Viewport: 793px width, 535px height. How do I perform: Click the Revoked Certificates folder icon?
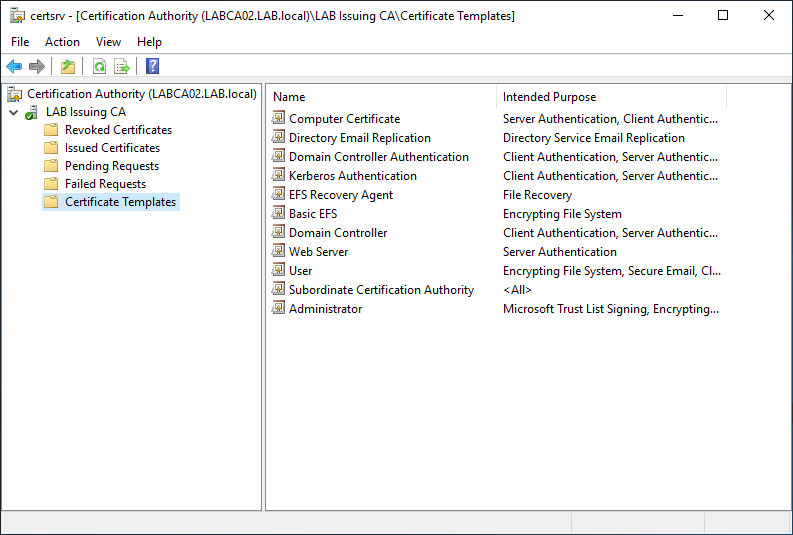click(51, 130)
